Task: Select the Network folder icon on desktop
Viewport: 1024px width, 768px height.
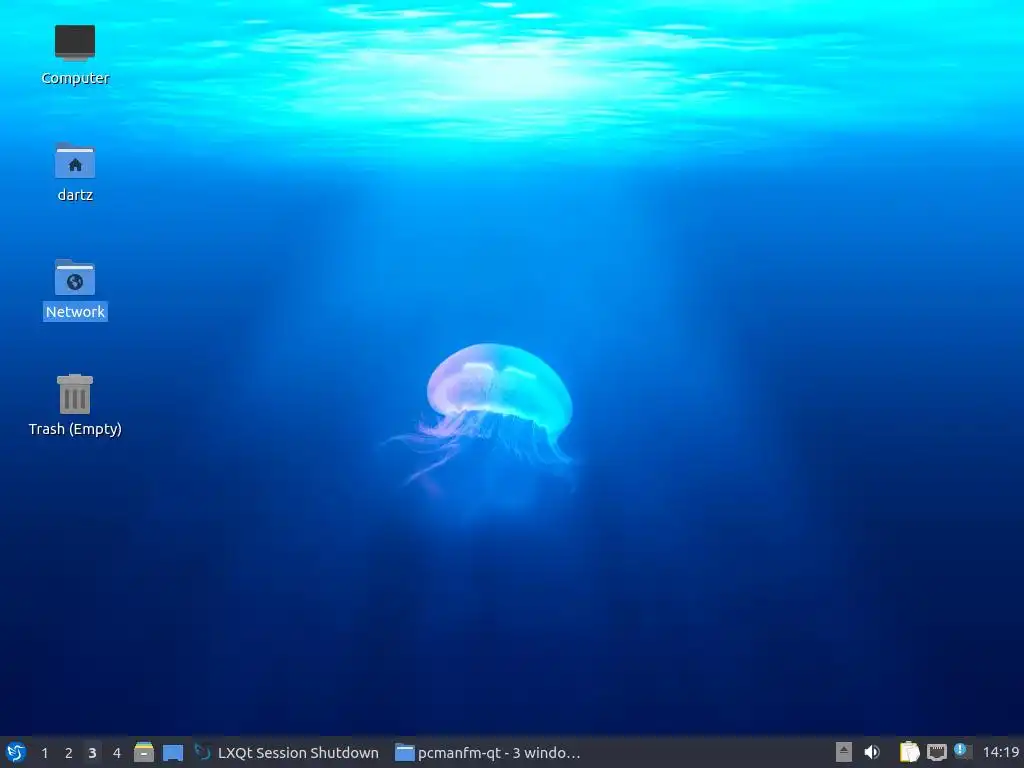Action: pyautogui.click(x=75, y=277)
